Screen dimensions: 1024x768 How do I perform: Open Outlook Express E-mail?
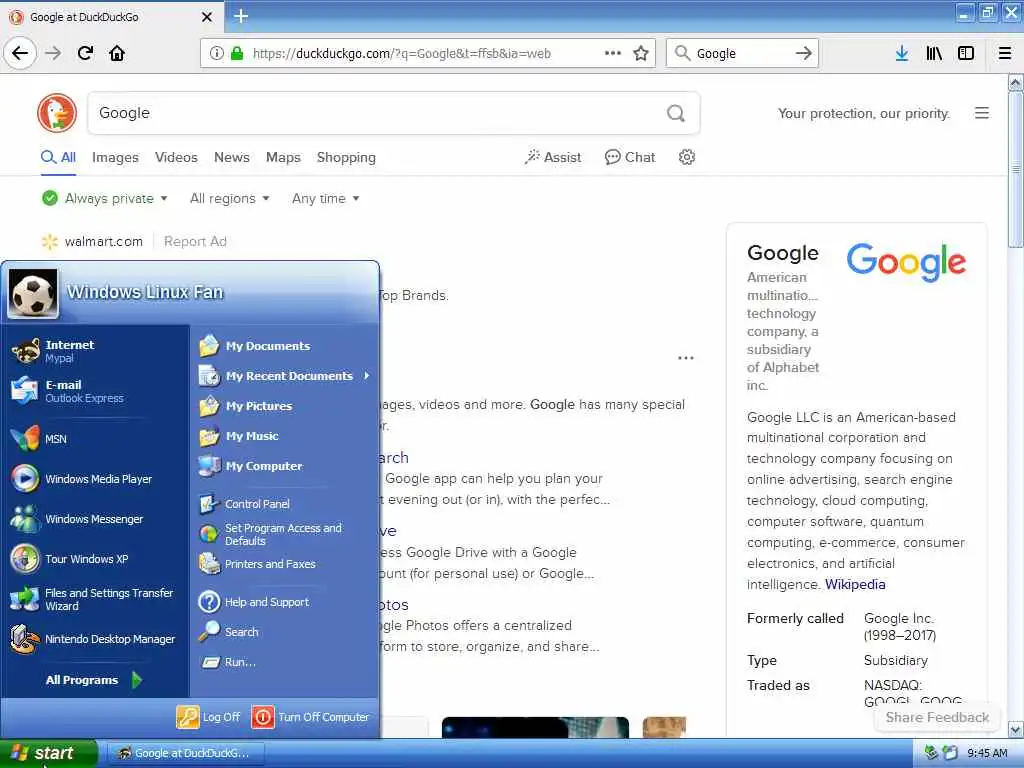[95, 391]
